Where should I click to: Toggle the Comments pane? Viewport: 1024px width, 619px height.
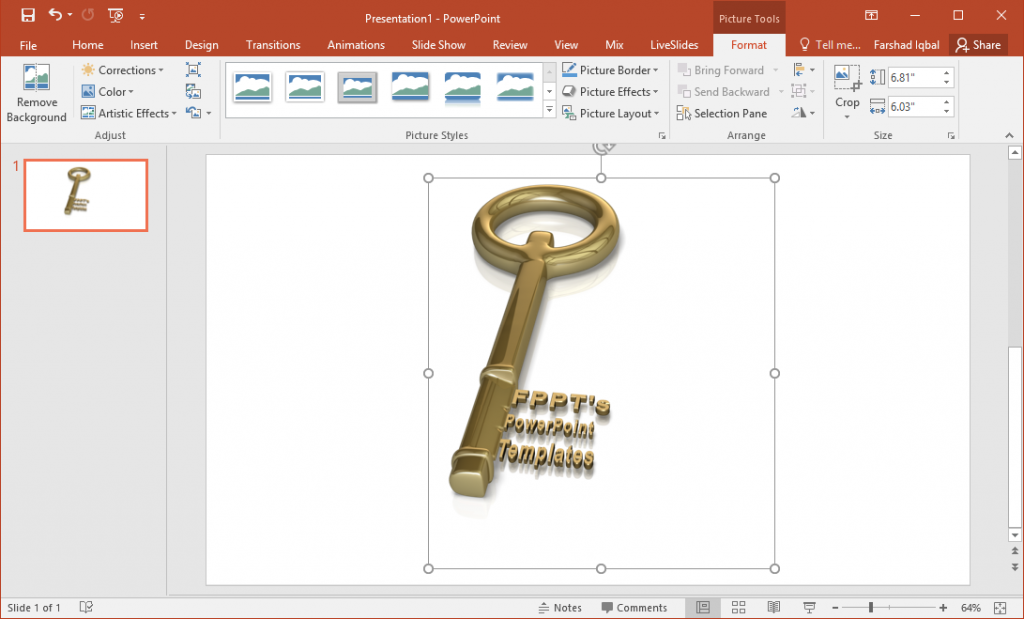[635, 607]
